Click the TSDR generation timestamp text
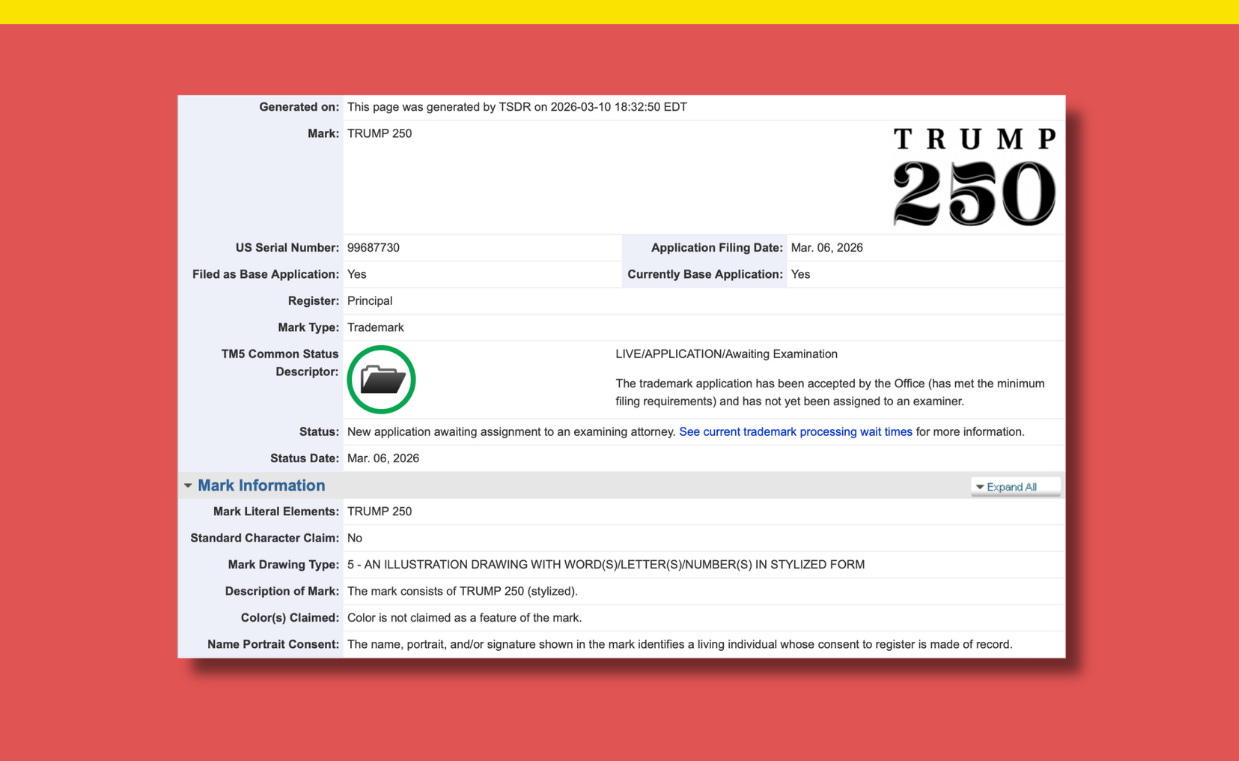 coord(517,107)
